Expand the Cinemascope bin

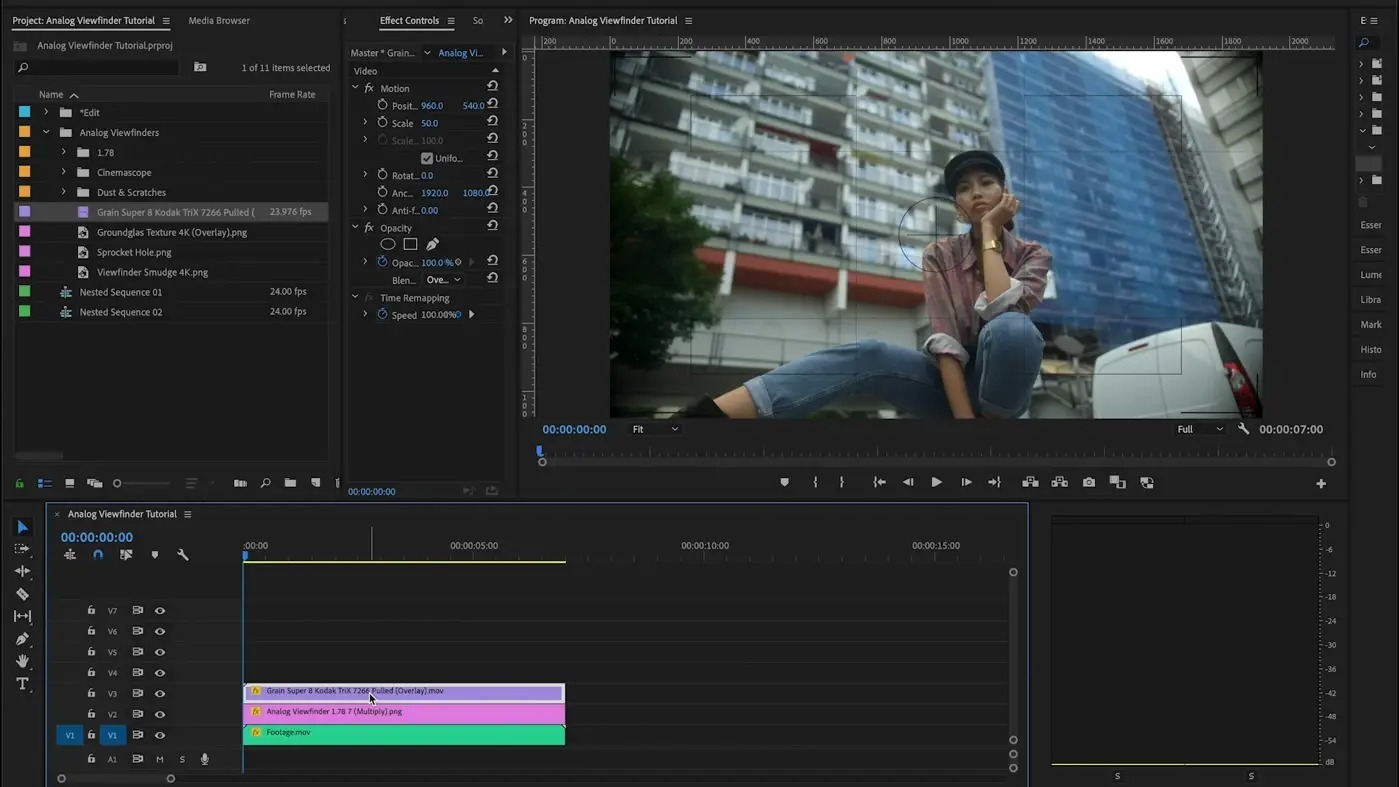[x=64, y=172]
